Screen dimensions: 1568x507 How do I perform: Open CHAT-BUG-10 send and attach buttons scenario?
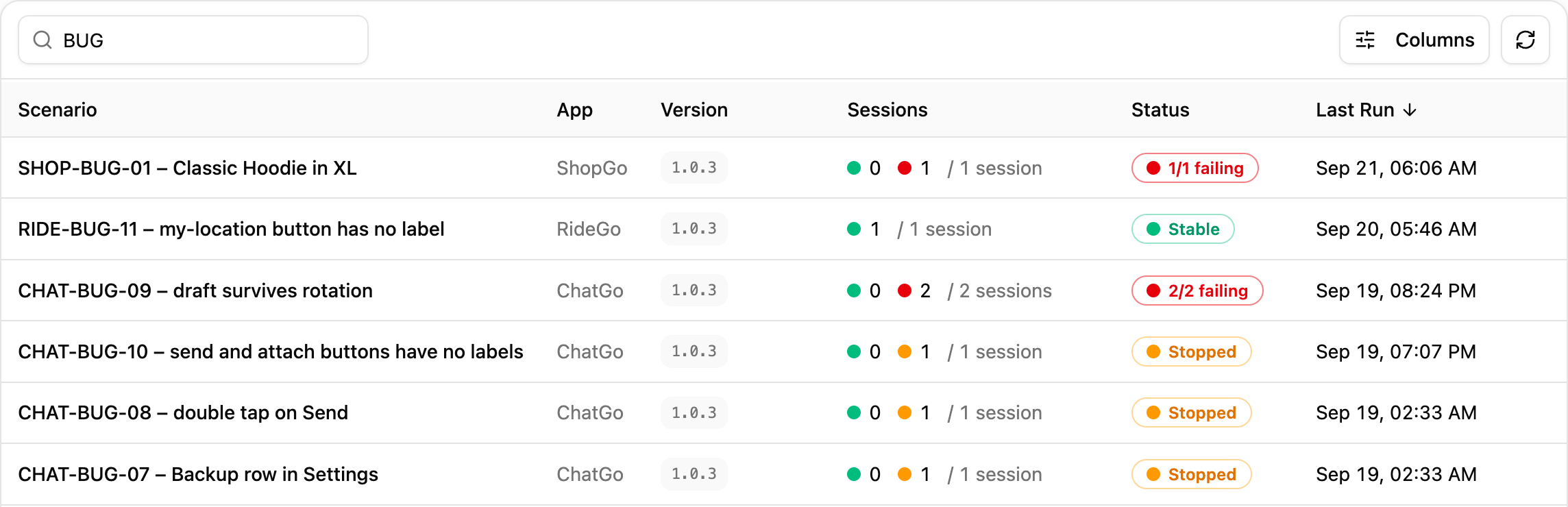[271, 351]
